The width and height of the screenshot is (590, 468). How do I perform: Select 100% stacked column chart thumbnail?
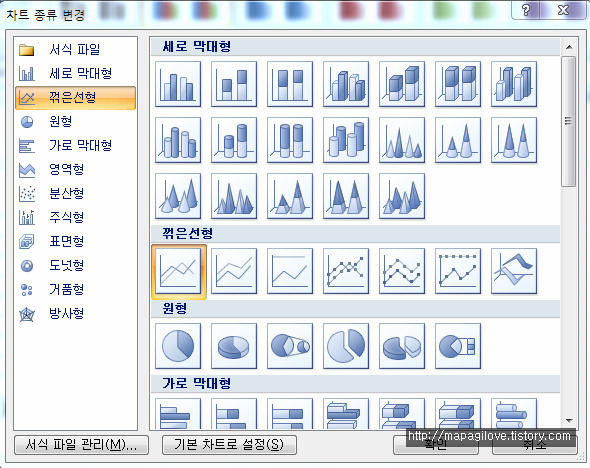point(290,84)
